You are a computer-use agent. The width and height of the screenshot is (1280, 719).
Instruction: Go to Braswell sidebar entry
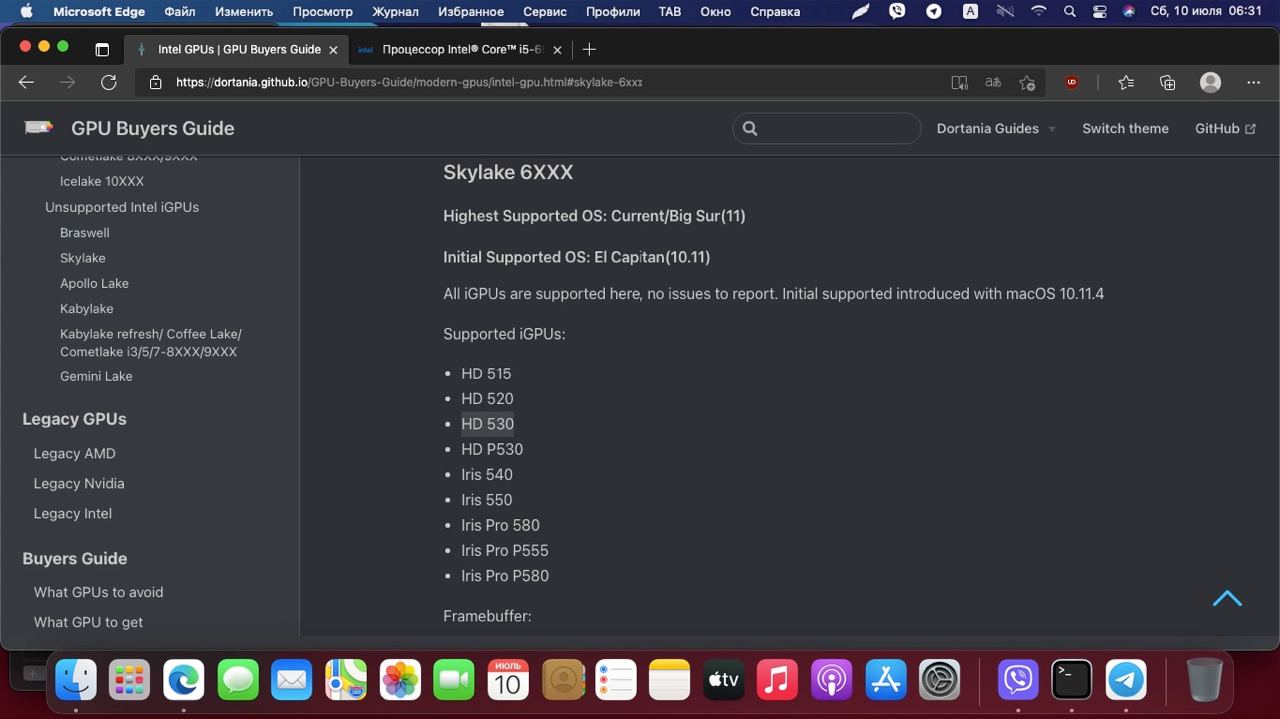pos(85,232)
